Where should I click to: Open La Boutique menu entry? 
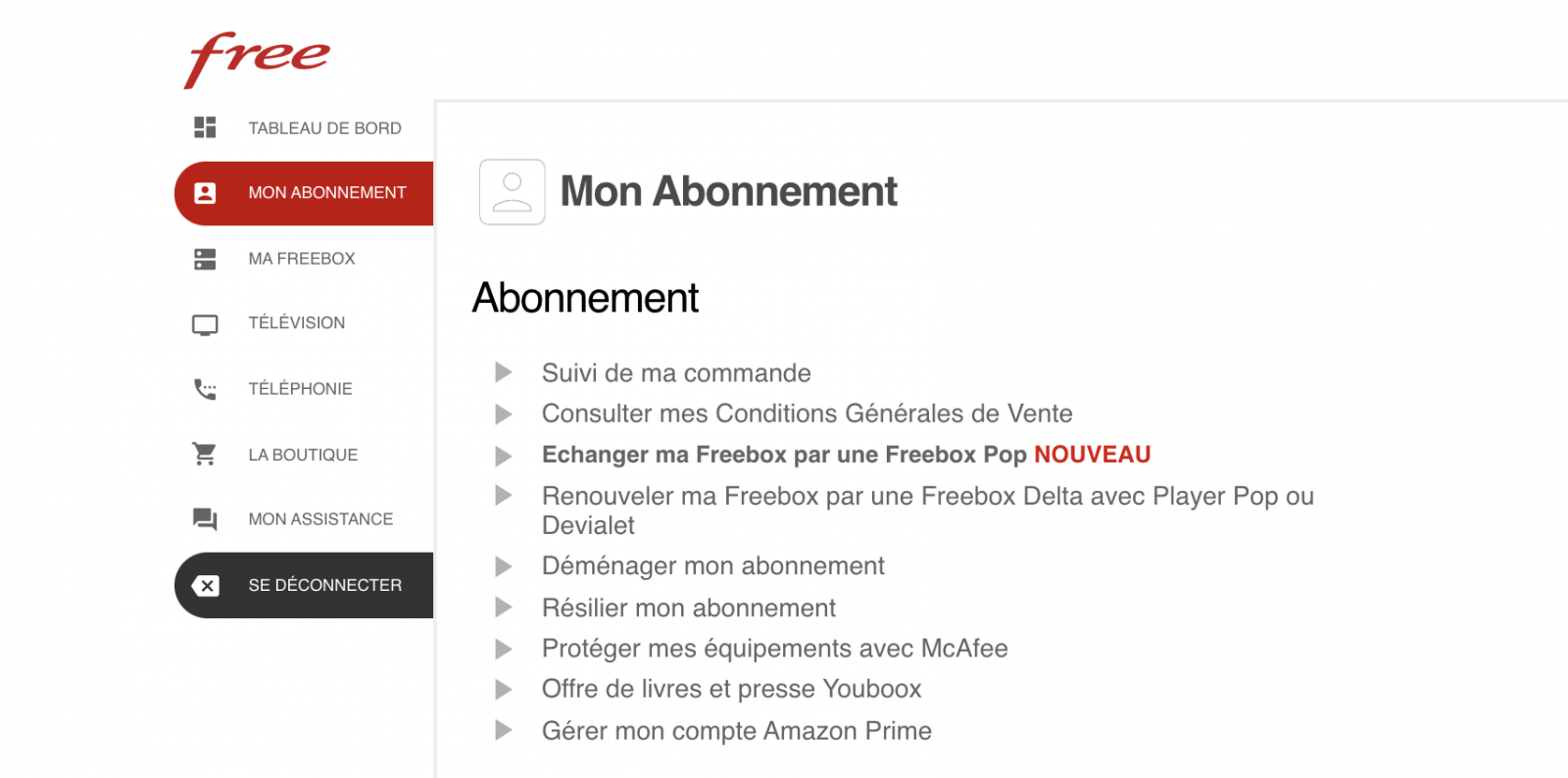click(303, 455)
